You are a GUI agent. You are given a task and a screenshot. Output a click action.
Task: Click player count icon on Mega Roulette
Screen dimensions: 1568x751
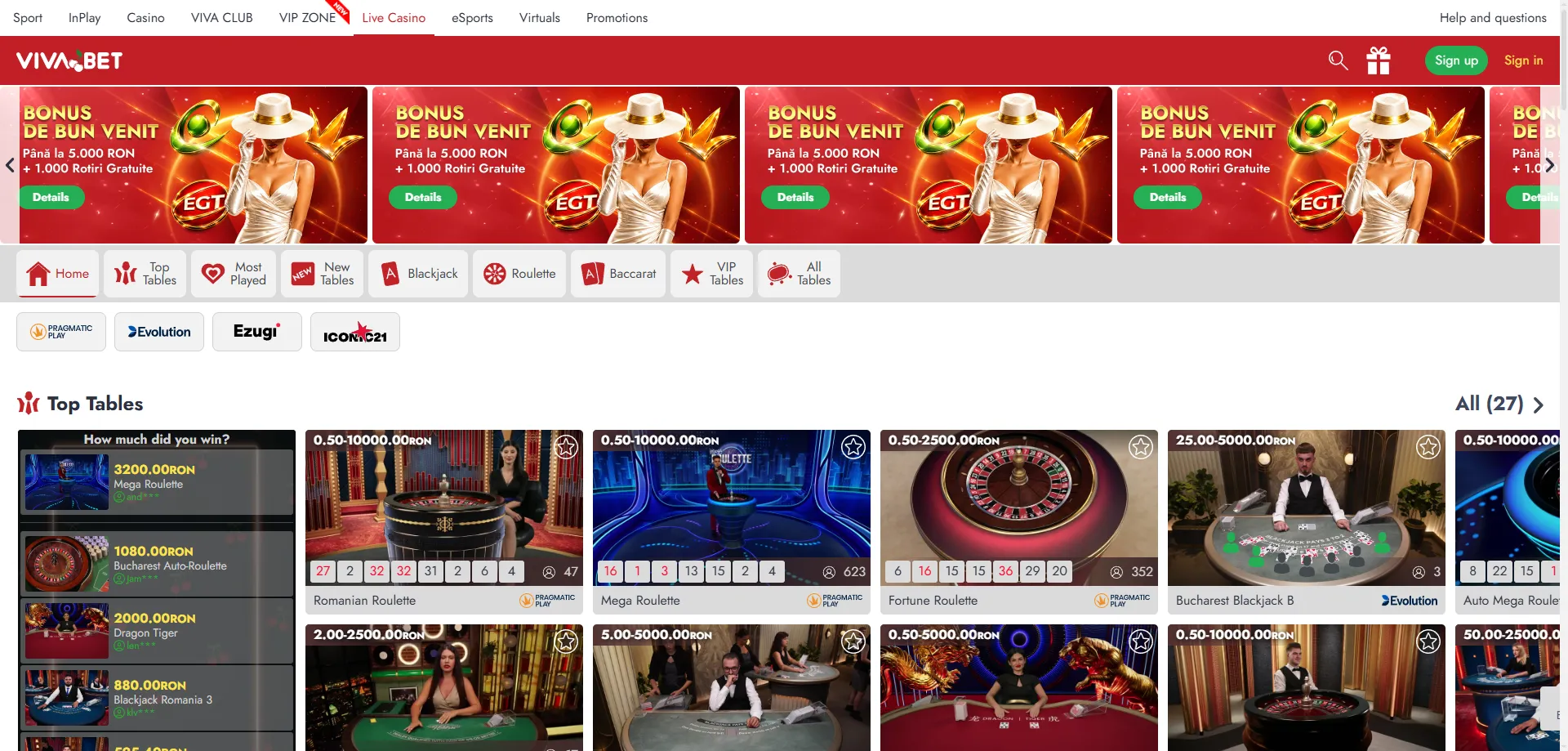click(x=830, y=572)
